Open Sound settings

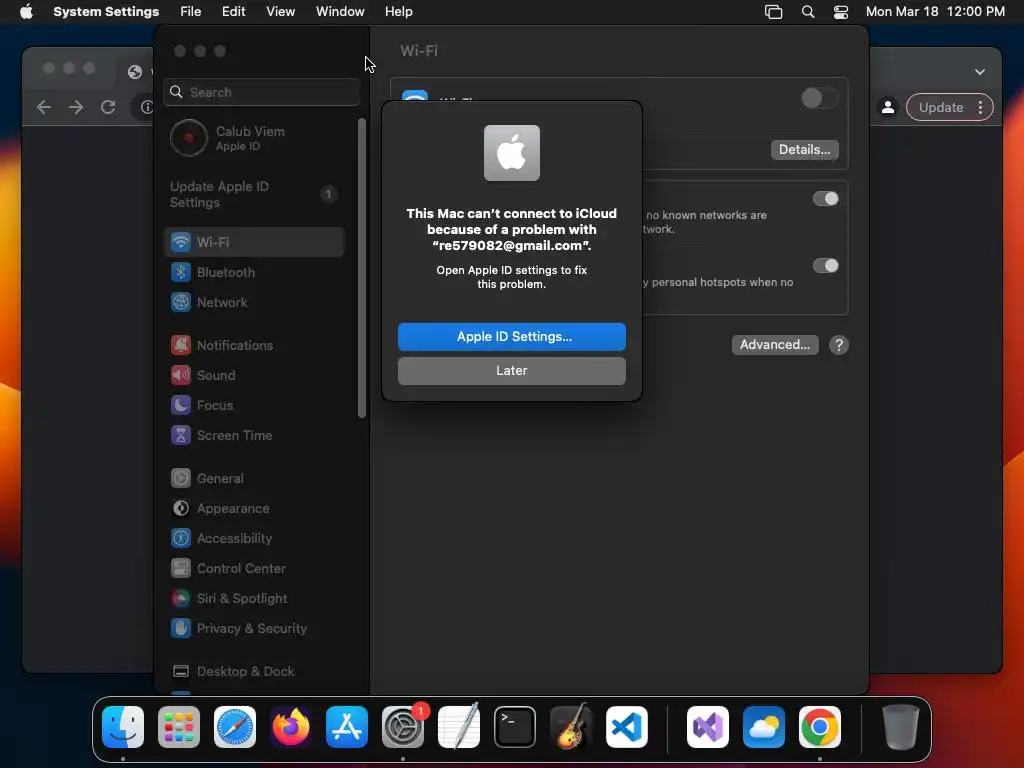point(253,376)
